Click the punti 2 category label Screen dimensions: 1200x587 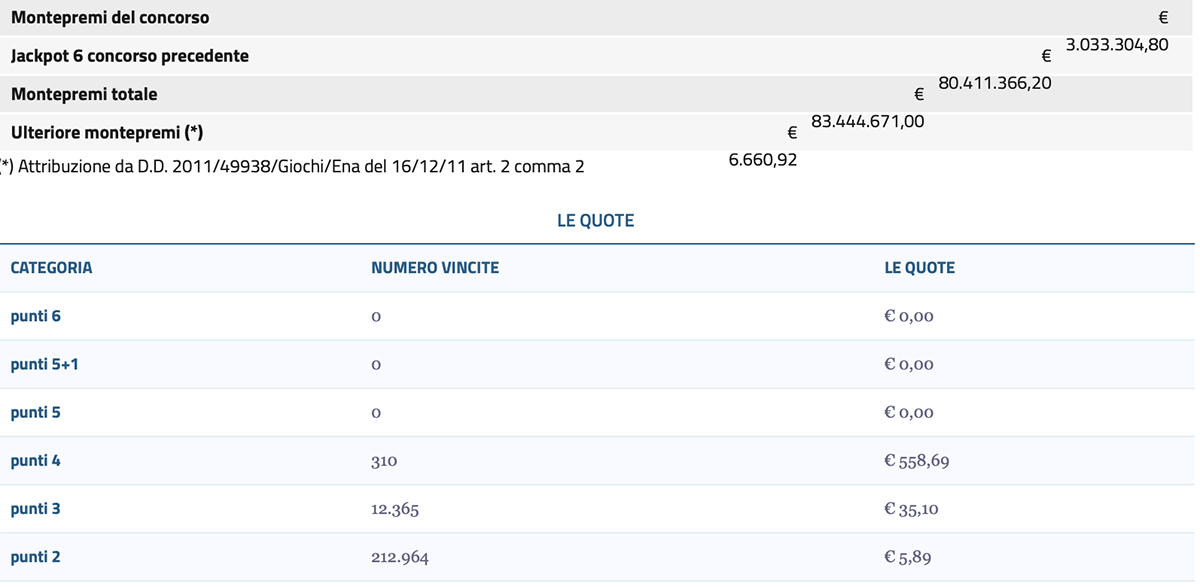(36, 556)
